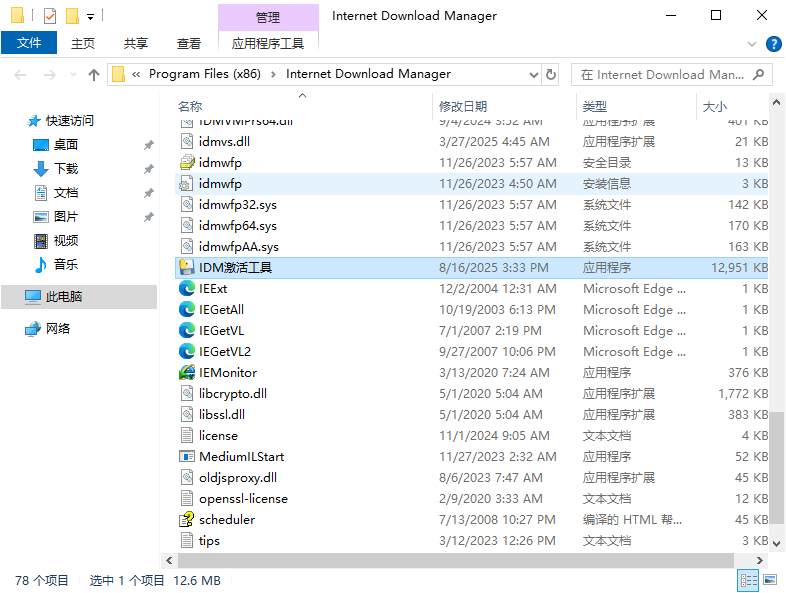Click the vertical scrollbar down arrow
Viewport: 786px width, 593px height.
click(776, 543)
